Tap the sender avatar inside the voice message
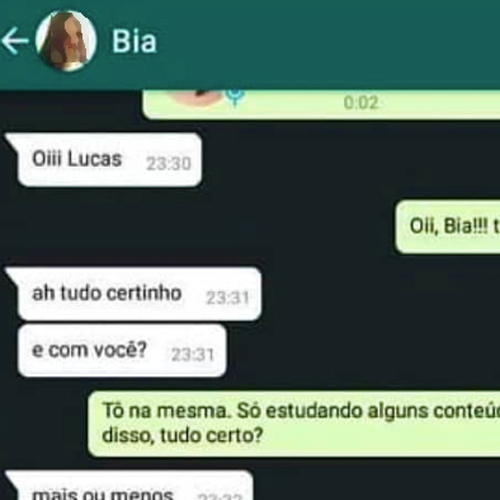This screenshot has height=500, width=500. point(195,97)
